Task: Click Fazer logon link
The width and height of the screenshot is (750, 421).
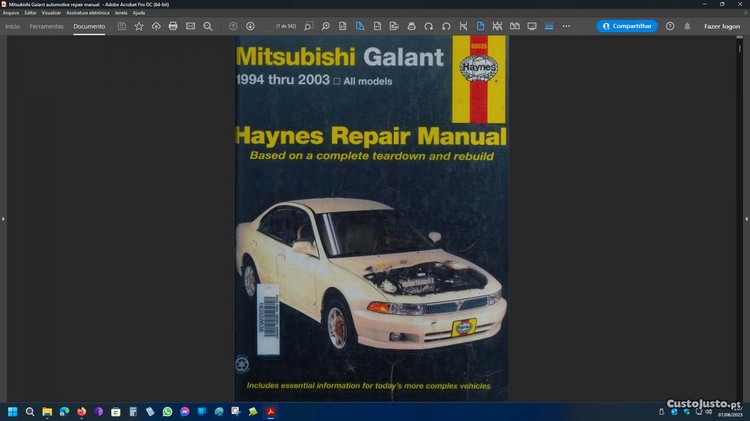Action: 722,26
